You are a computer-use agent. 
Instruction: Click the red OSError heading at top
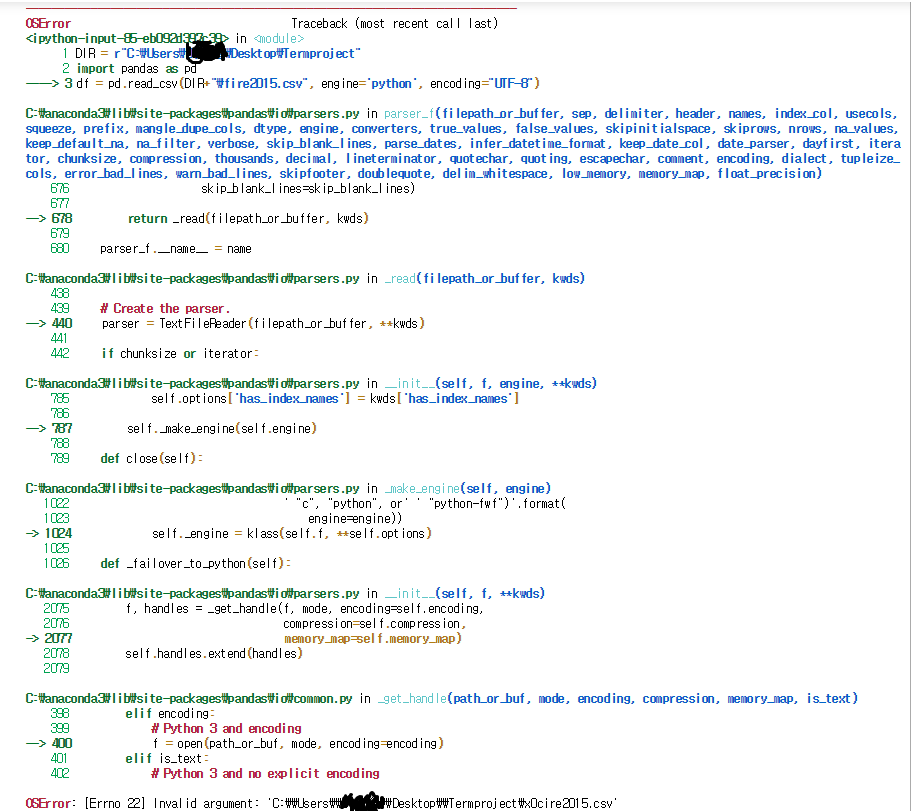(48, 23)
